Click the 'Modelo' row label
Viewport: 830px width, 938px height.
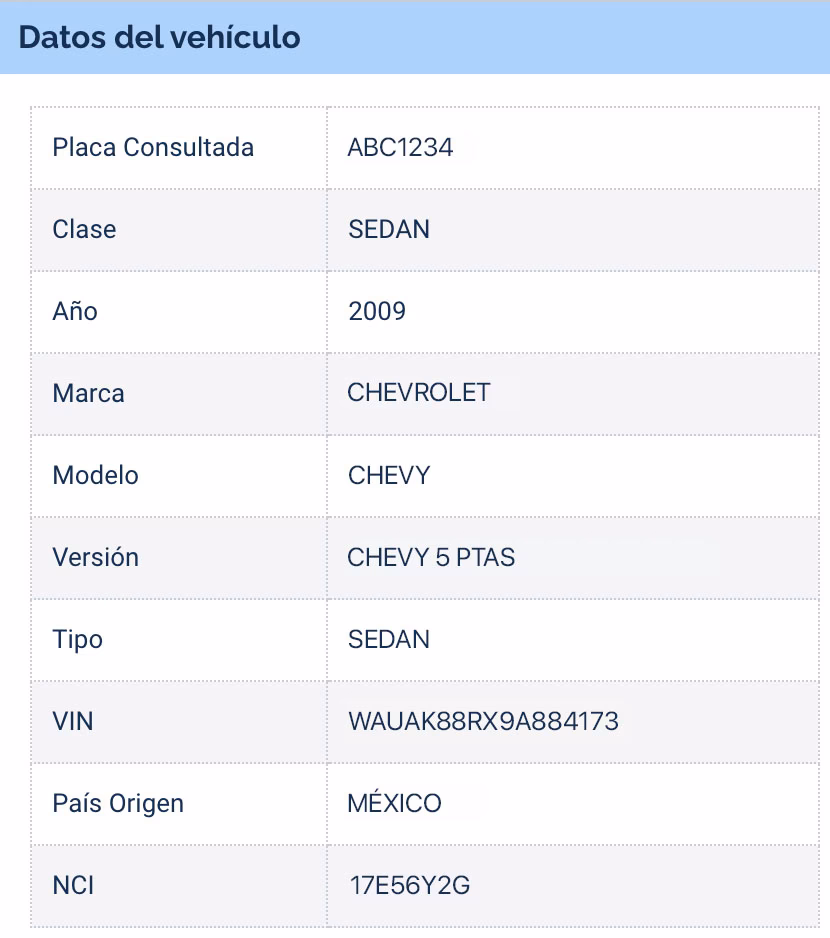tap(95, 476)
